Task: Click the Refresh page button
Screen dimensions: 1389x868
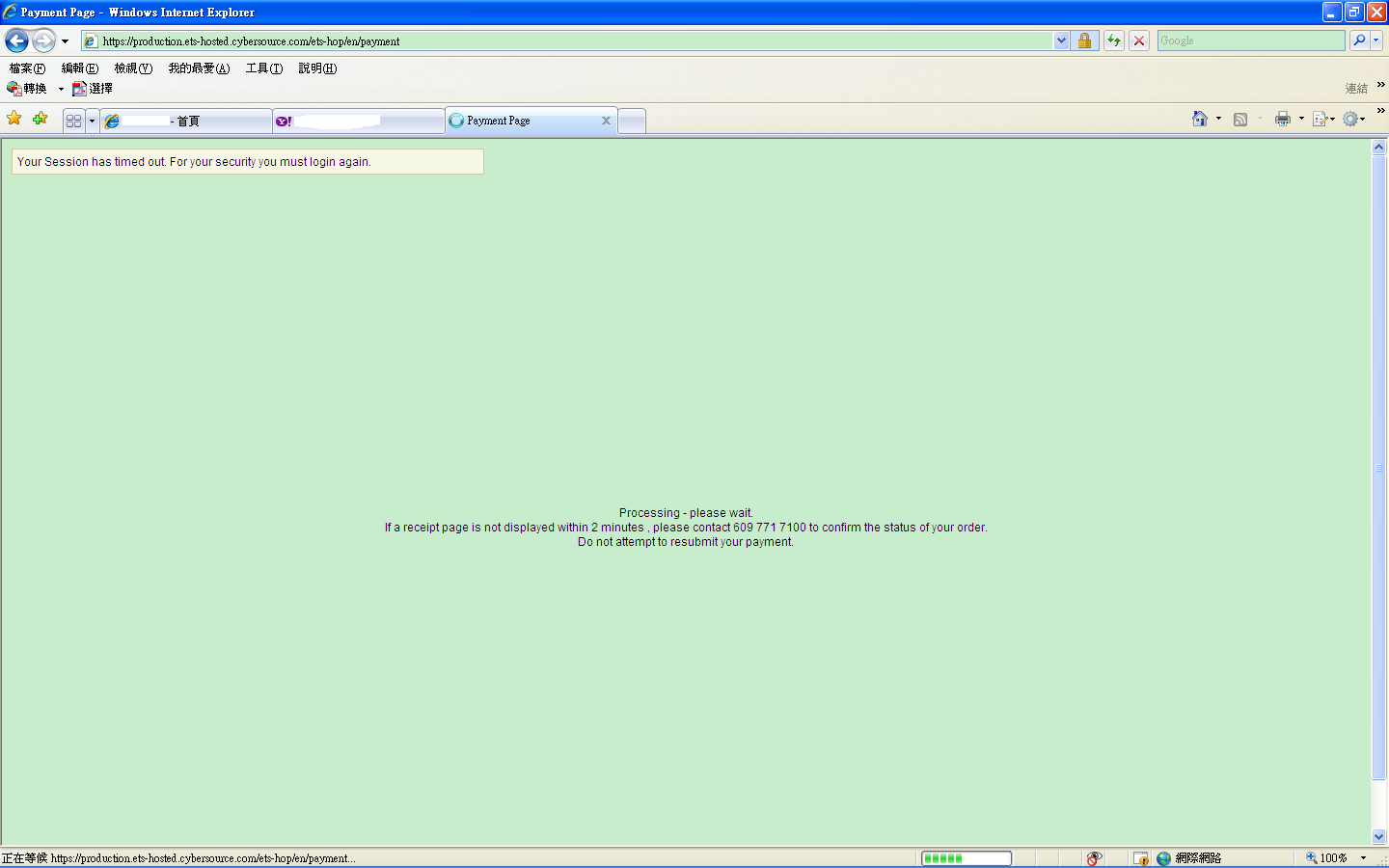Action: pyautogui.click(x=1114, y=41)
